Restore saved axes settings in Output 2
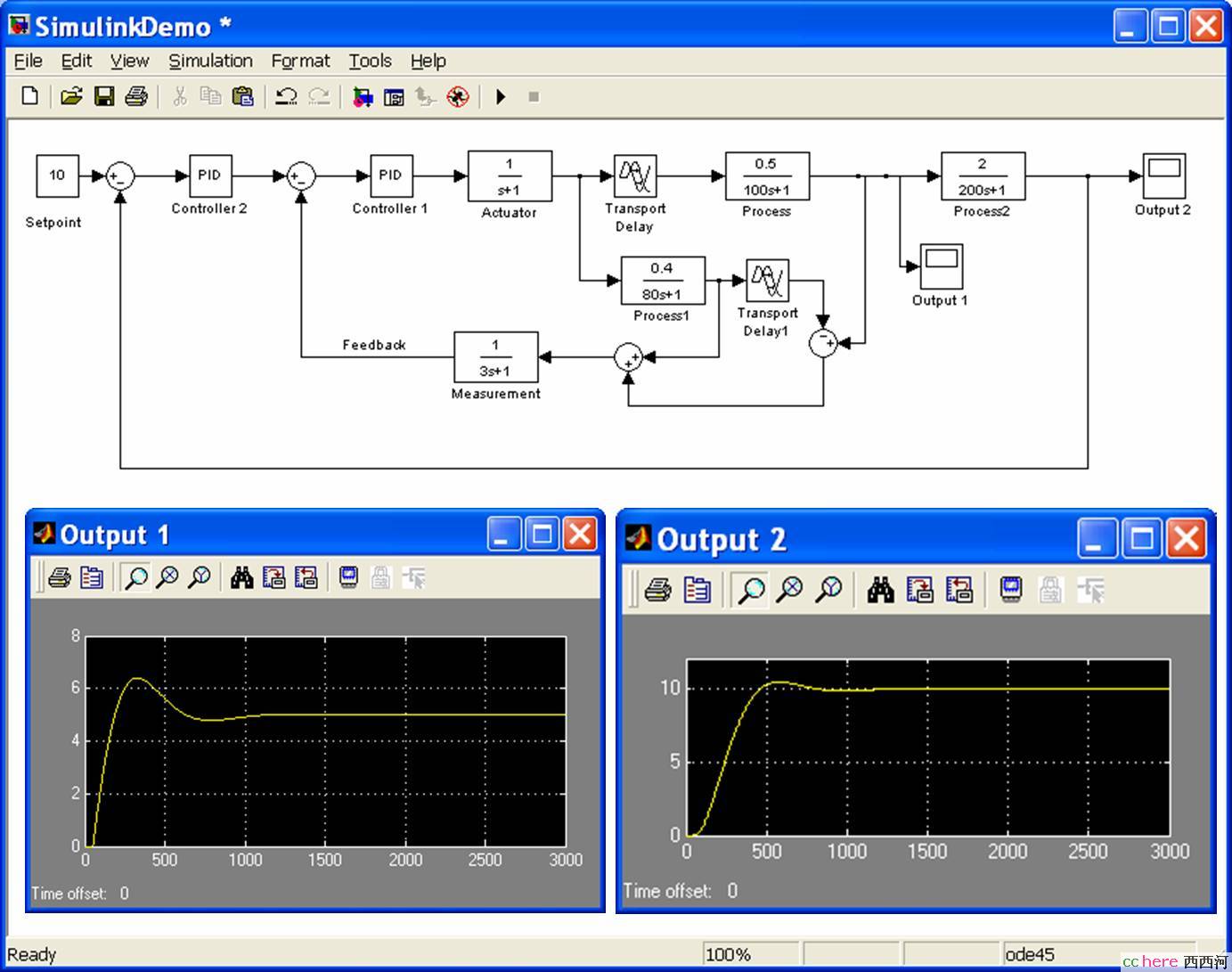 coord(959,589)
